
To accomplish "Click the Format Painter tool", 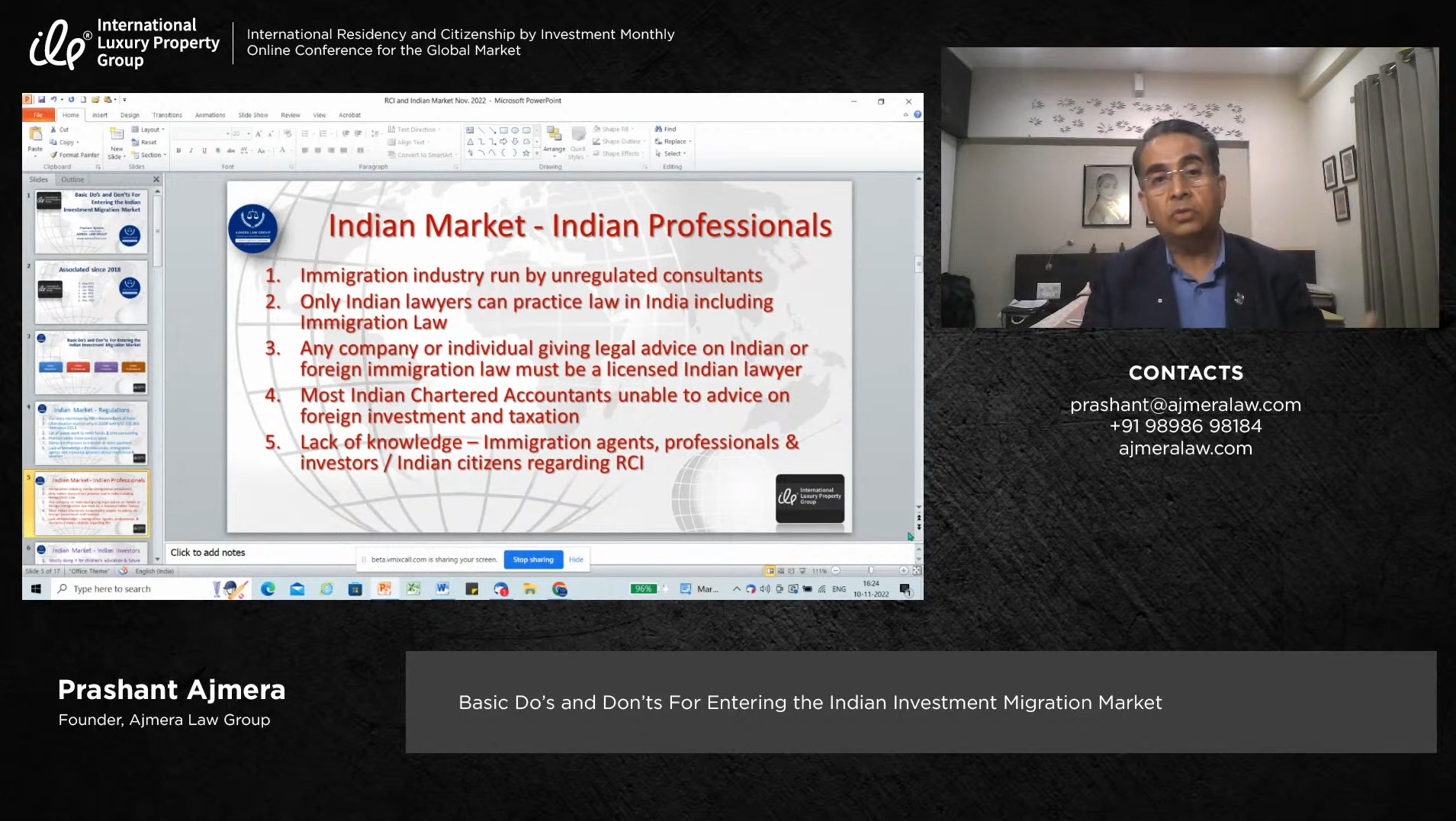I will (74, 155).
